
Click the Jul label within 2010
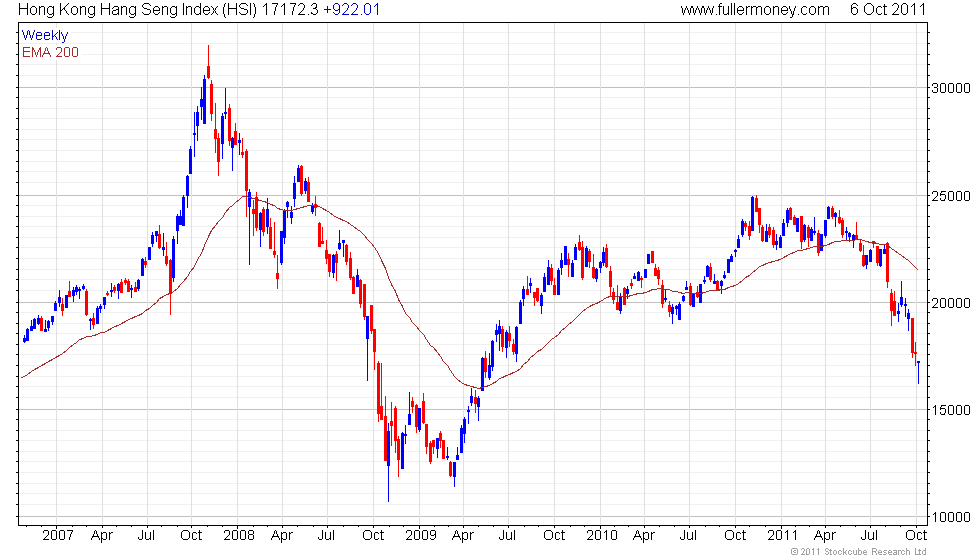click(688, 535)
